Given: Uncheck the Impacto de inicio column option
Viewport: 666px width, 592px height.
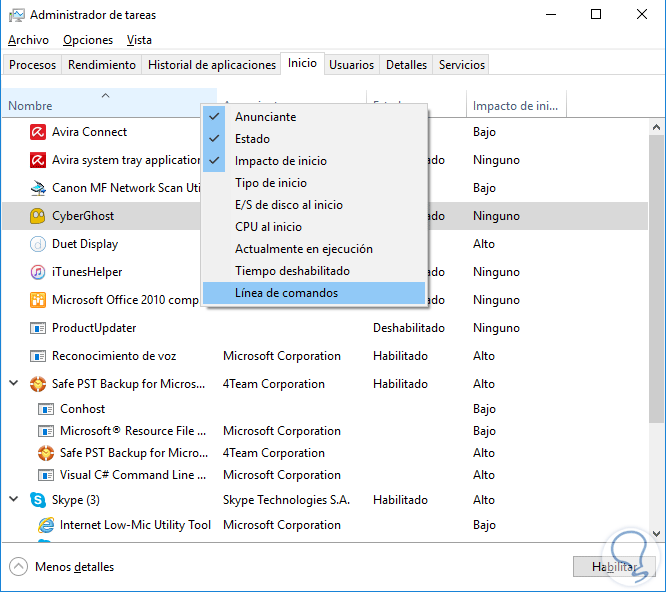Looking at the screenshot, I should [314, 161].
